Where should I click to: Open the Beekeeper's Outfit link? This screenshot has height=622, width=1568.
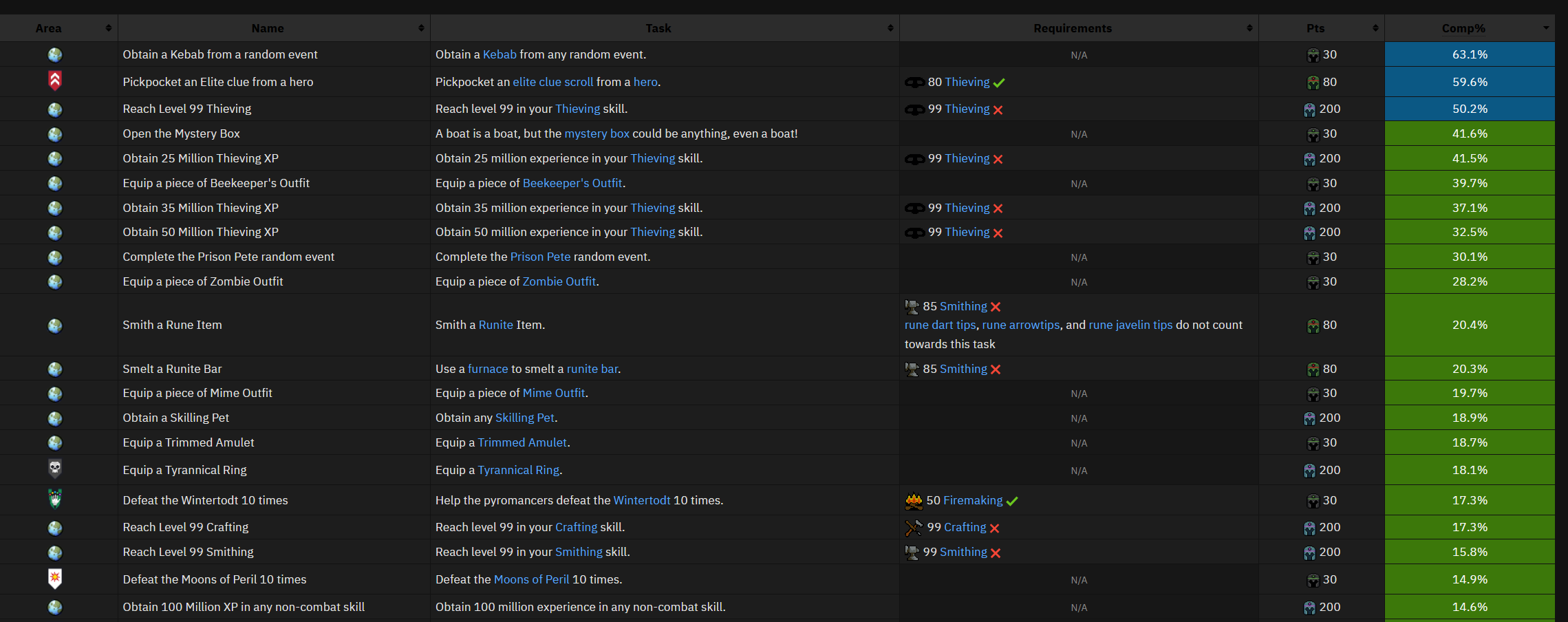[x=572, y=183]
